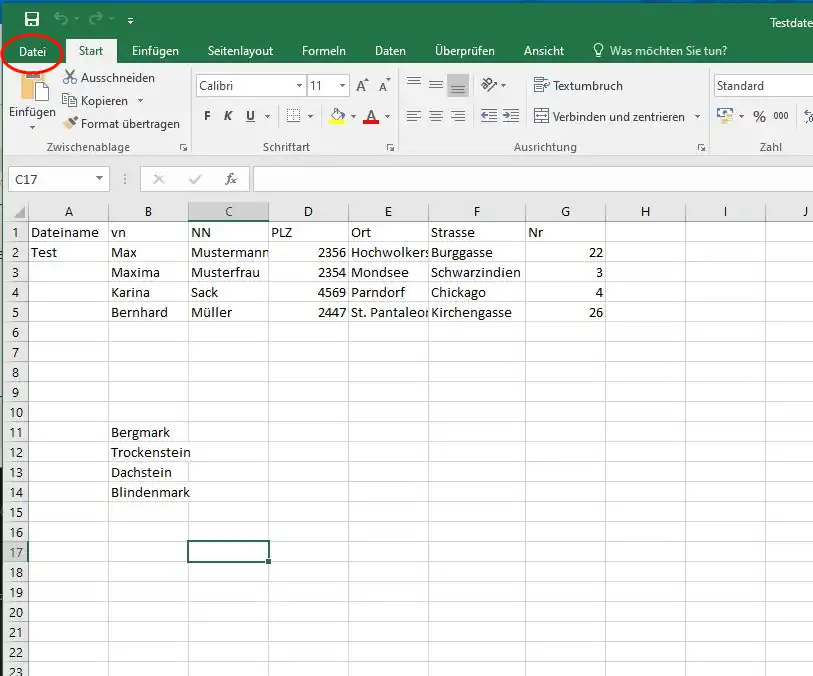Image resolution: width=813 pixels, height=676 pixels.
Task: Open the Standard number format dropdown
Action: [762, 86]
